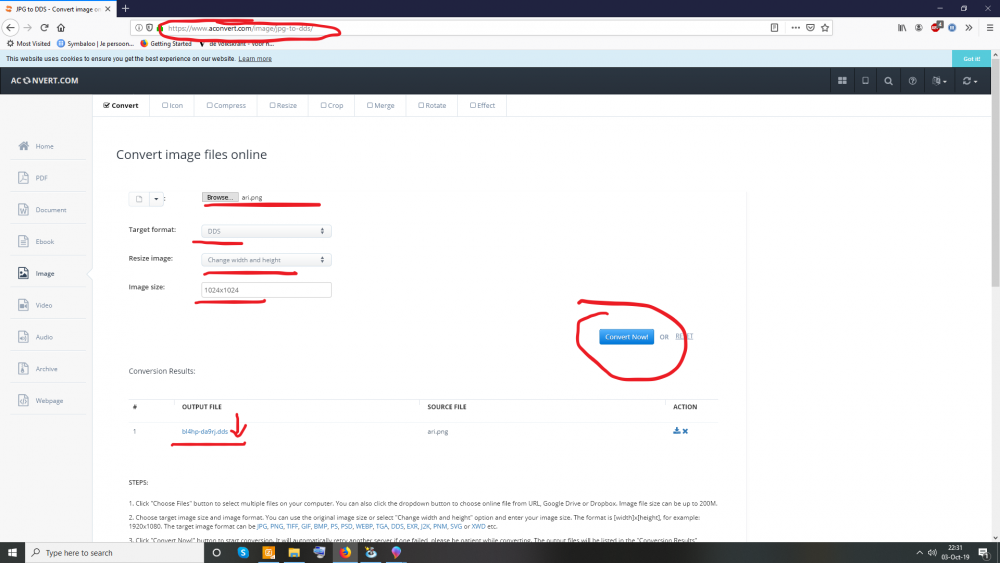The image size is (1000, 563).
Task: Check the Effect option
Action: pyautogui.click(x=482, y=105)
